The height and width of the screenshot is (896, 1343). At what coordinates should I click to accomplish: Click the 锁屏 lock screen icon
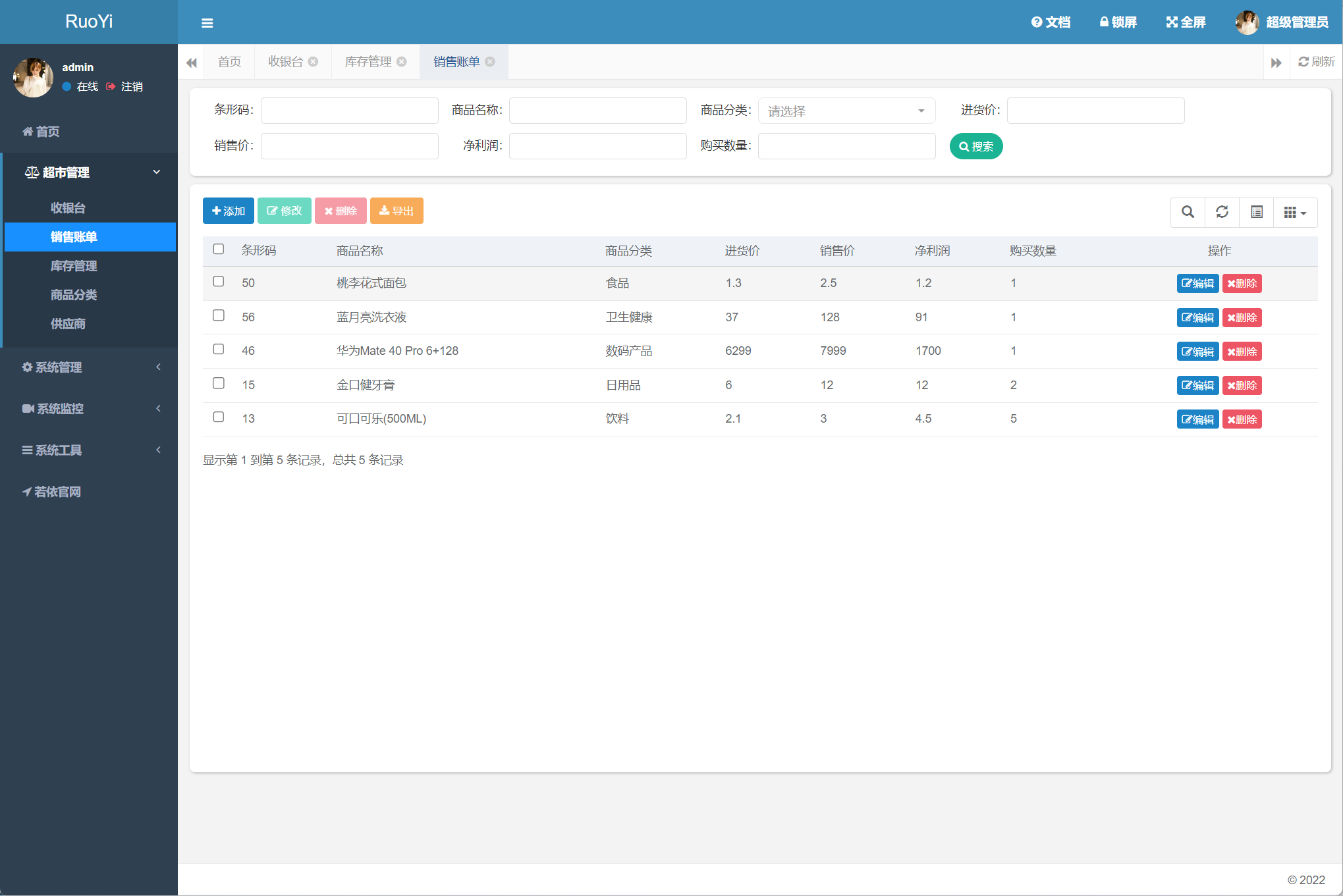[x=1105, y=22]
